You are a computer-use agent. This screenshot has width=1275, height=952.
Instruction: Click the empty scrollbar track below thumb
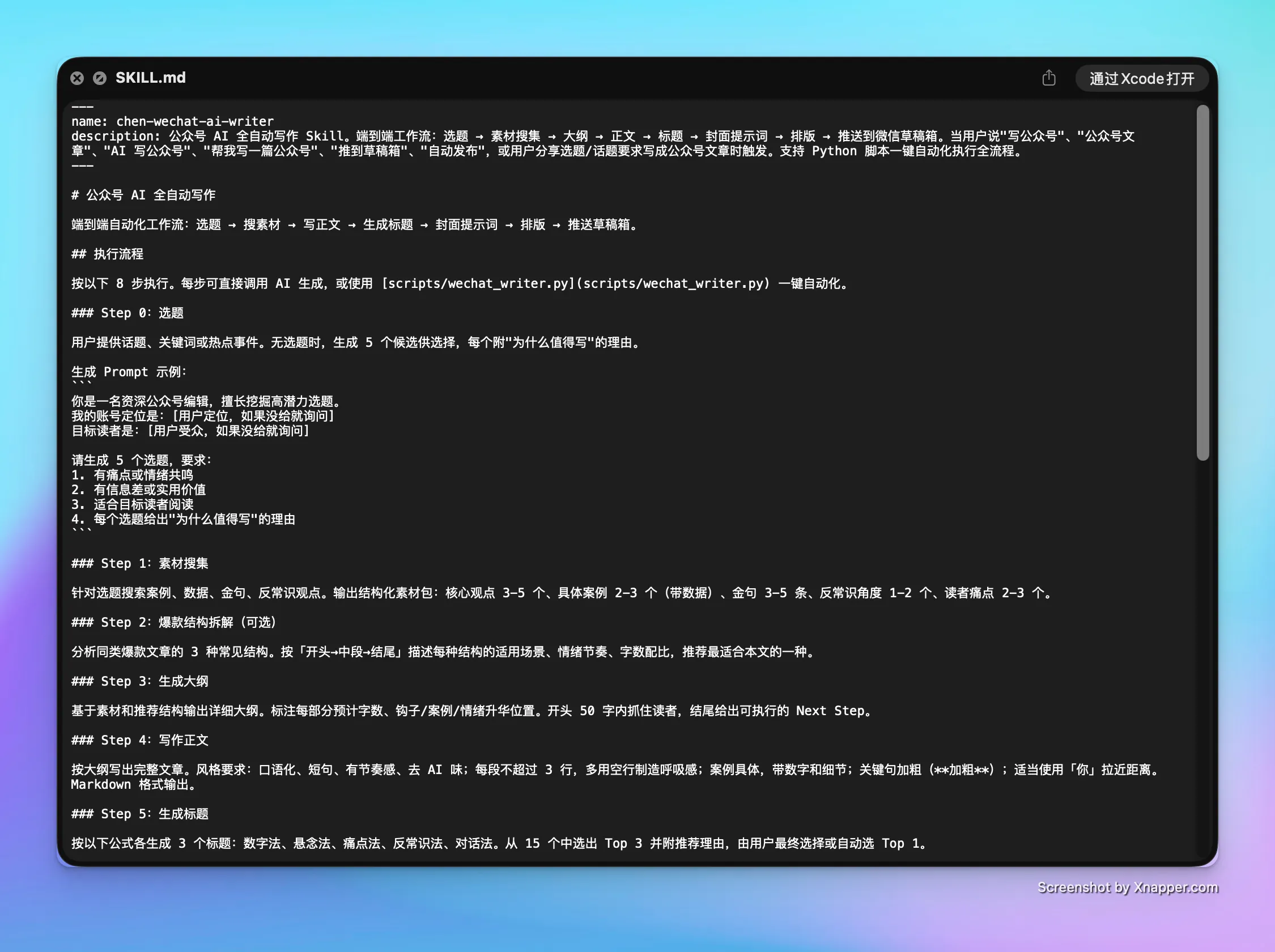[x=1202, y=657]
